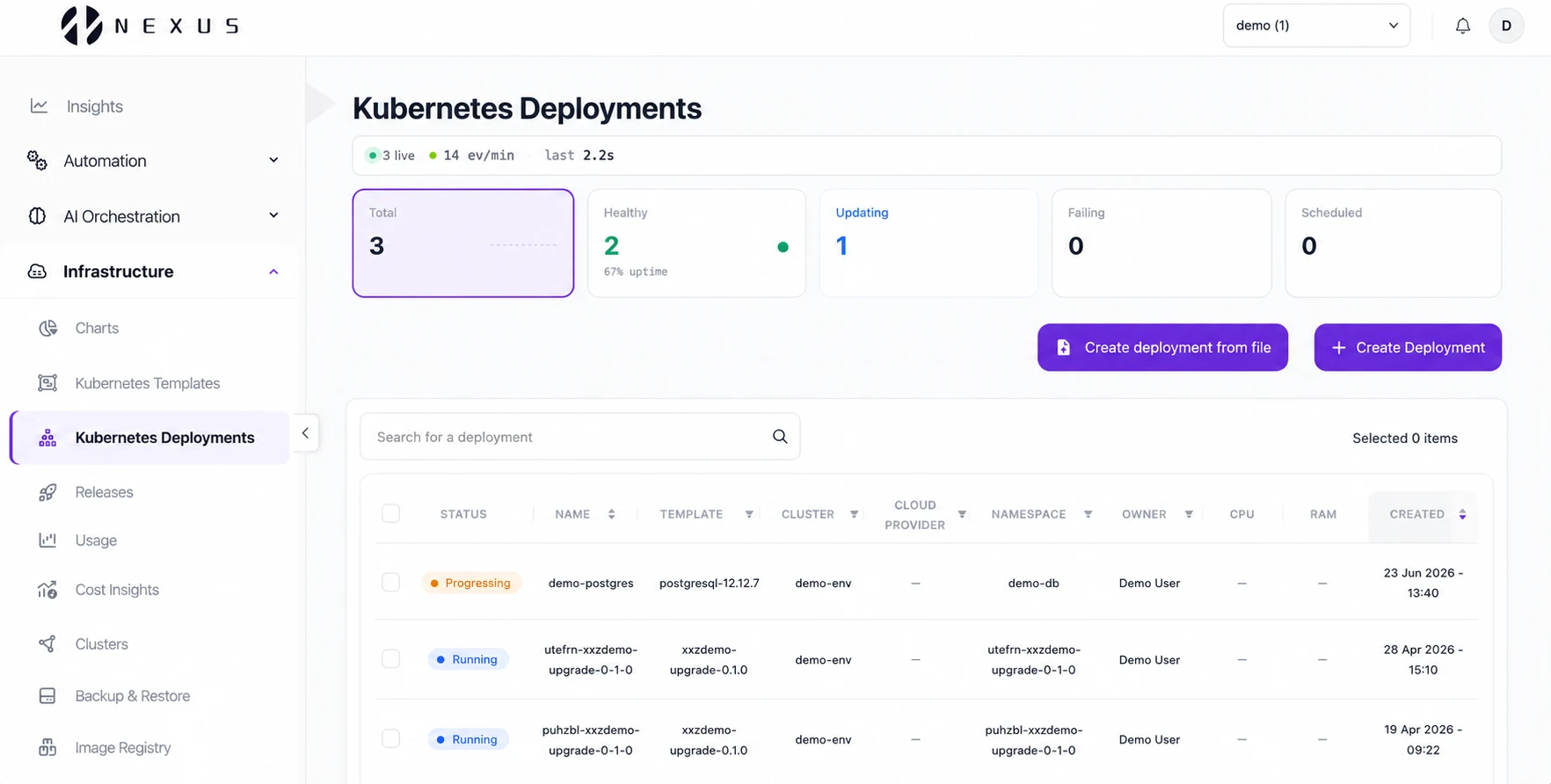Image resolution: width=1551 pixels, height=784 pixels.
Task: Check the puhzbl-xxzdemo-upgrade-0-1-0 row checkbox
Action: (391, 739)
